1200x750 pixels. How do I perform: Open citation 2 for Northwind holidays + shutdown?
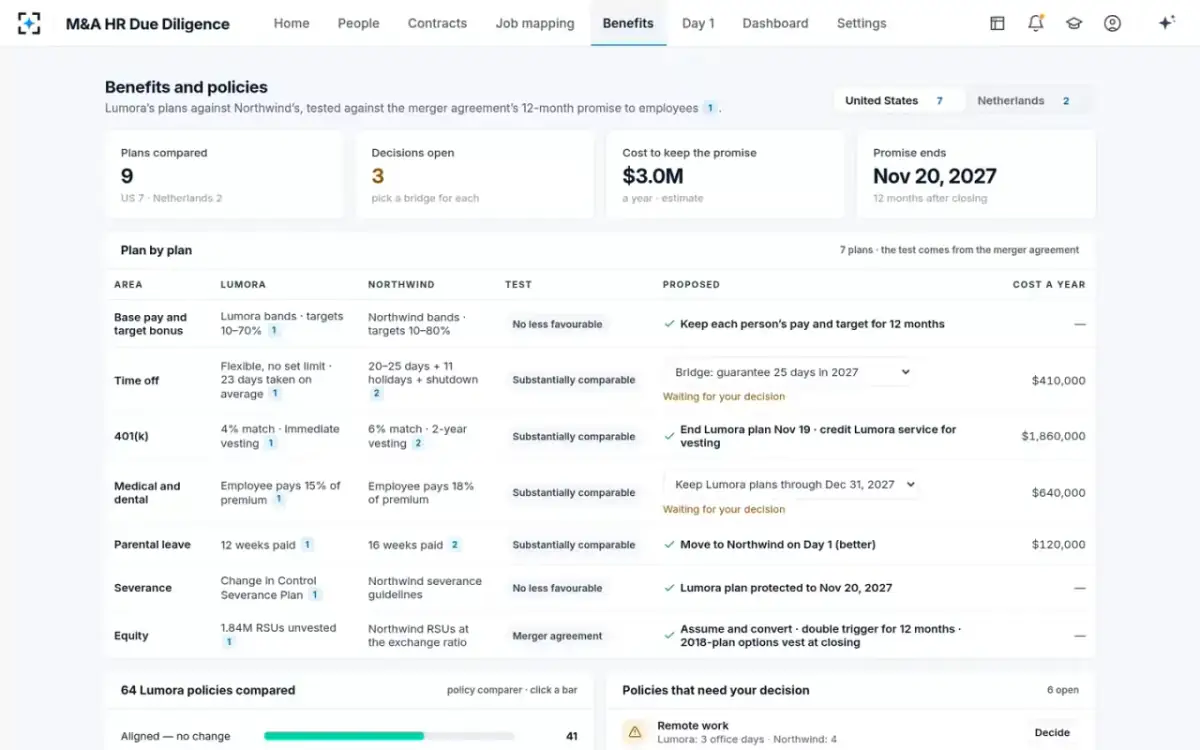tap(377, 394)
